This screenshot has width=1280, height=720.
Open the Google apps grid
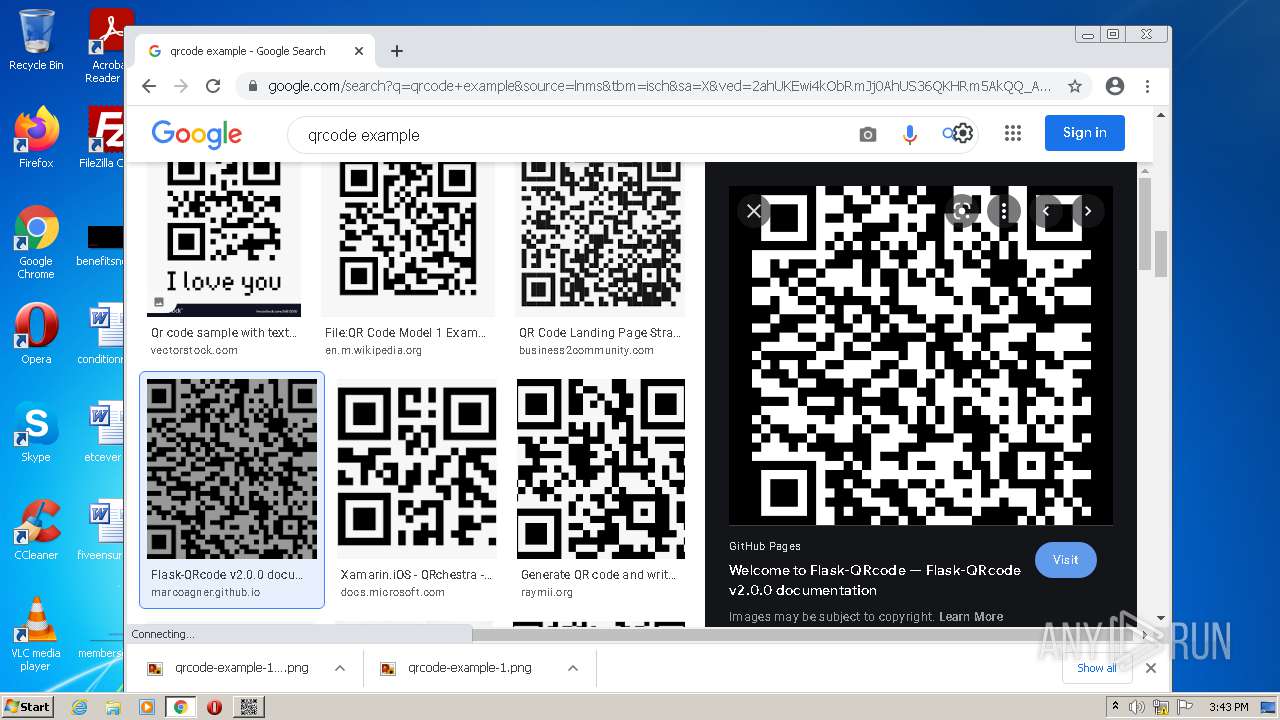1013,133
